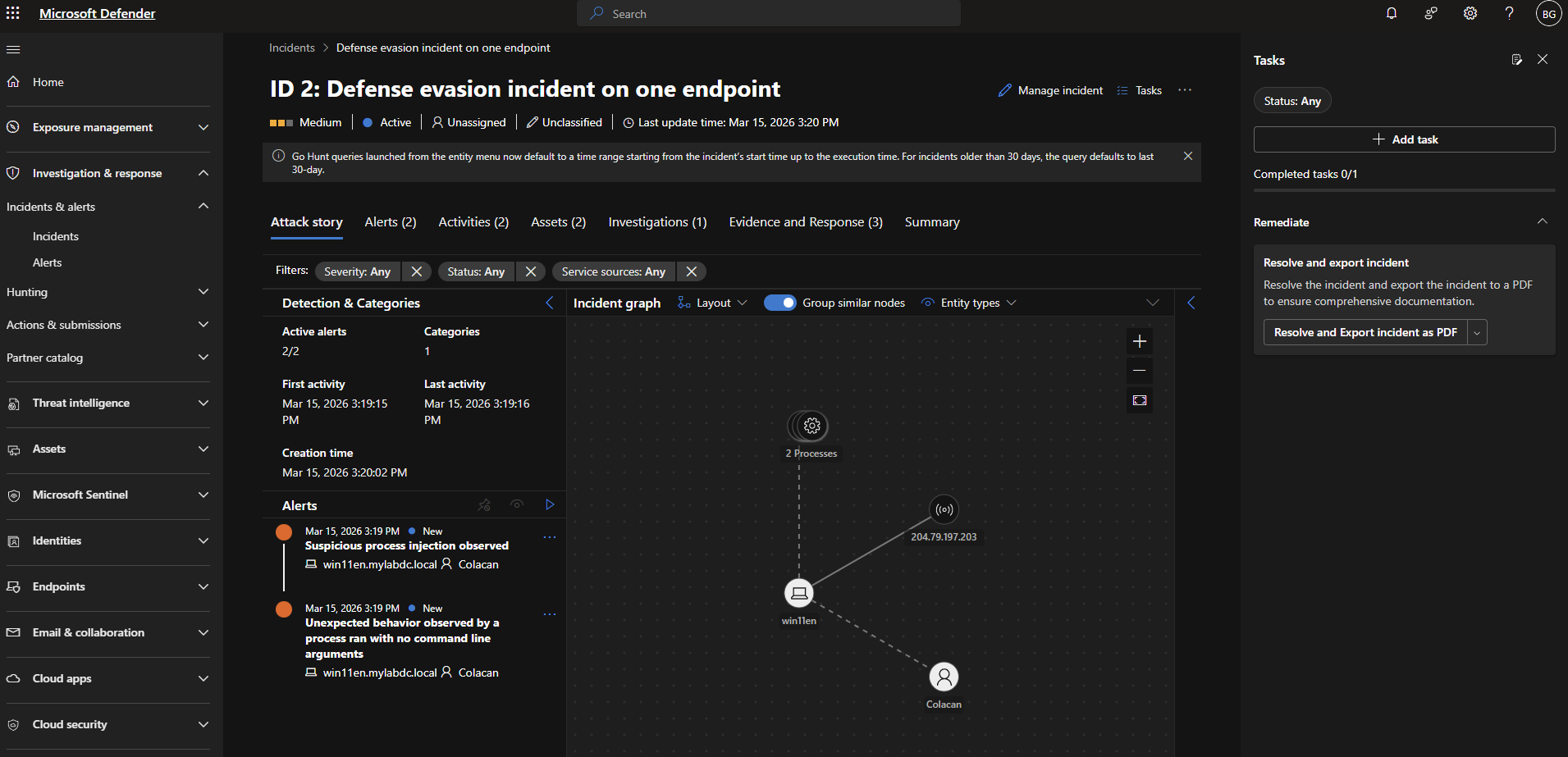Click Manage incident
1568x757 pixels.
(x=1051, y=90)
